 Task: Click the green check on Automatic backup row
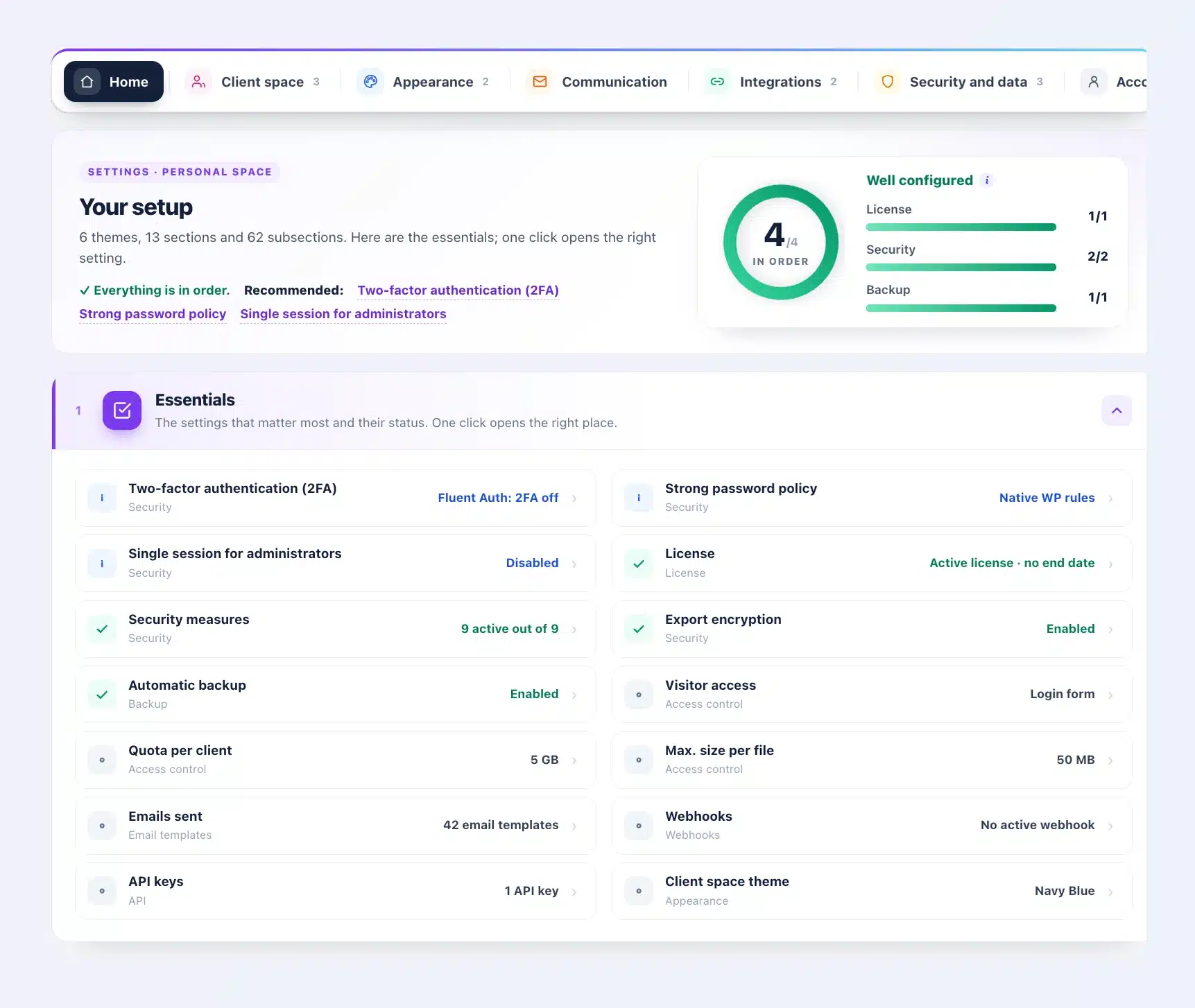tap(102, 695)
